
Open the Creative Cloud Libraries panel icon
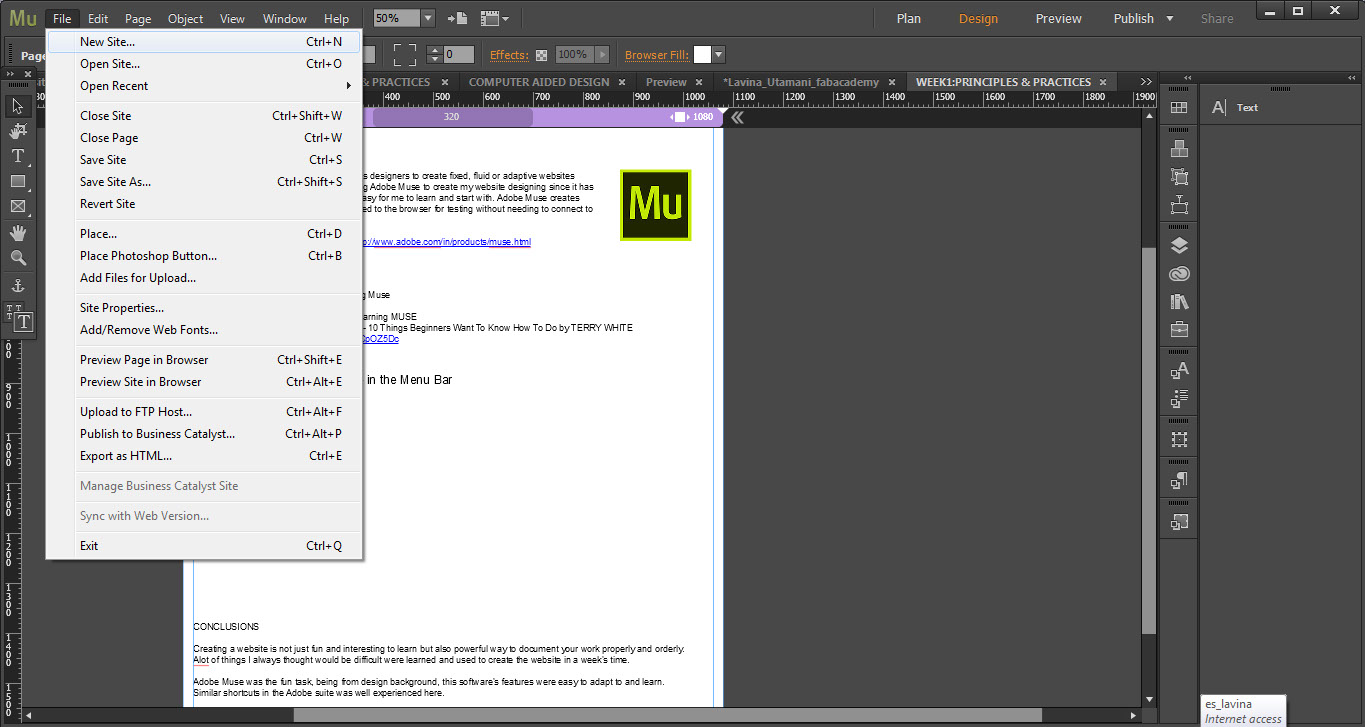click(x=1179, y=274)
